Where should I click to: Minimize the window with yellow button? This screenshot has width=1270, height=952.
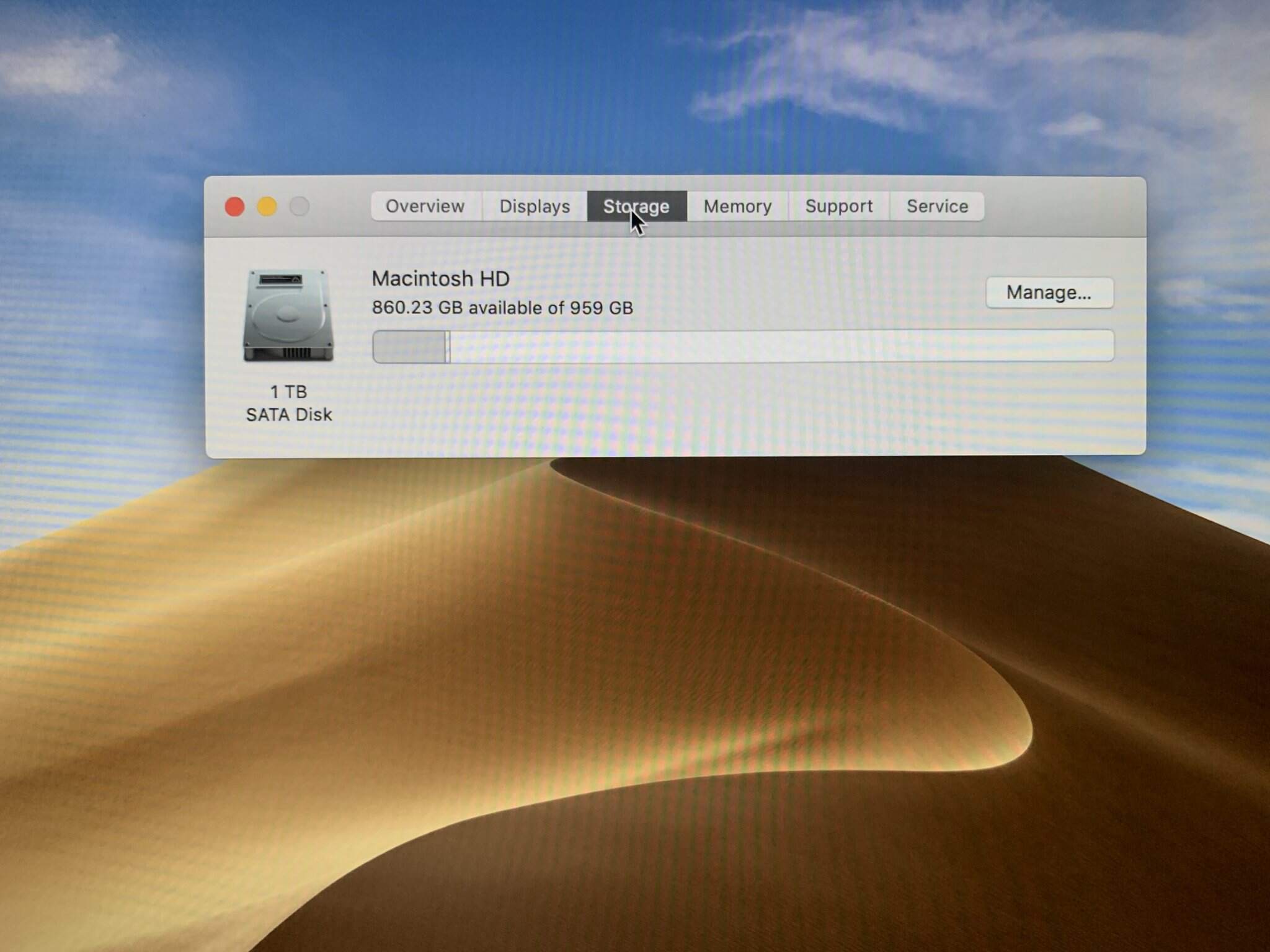[267, 207]
